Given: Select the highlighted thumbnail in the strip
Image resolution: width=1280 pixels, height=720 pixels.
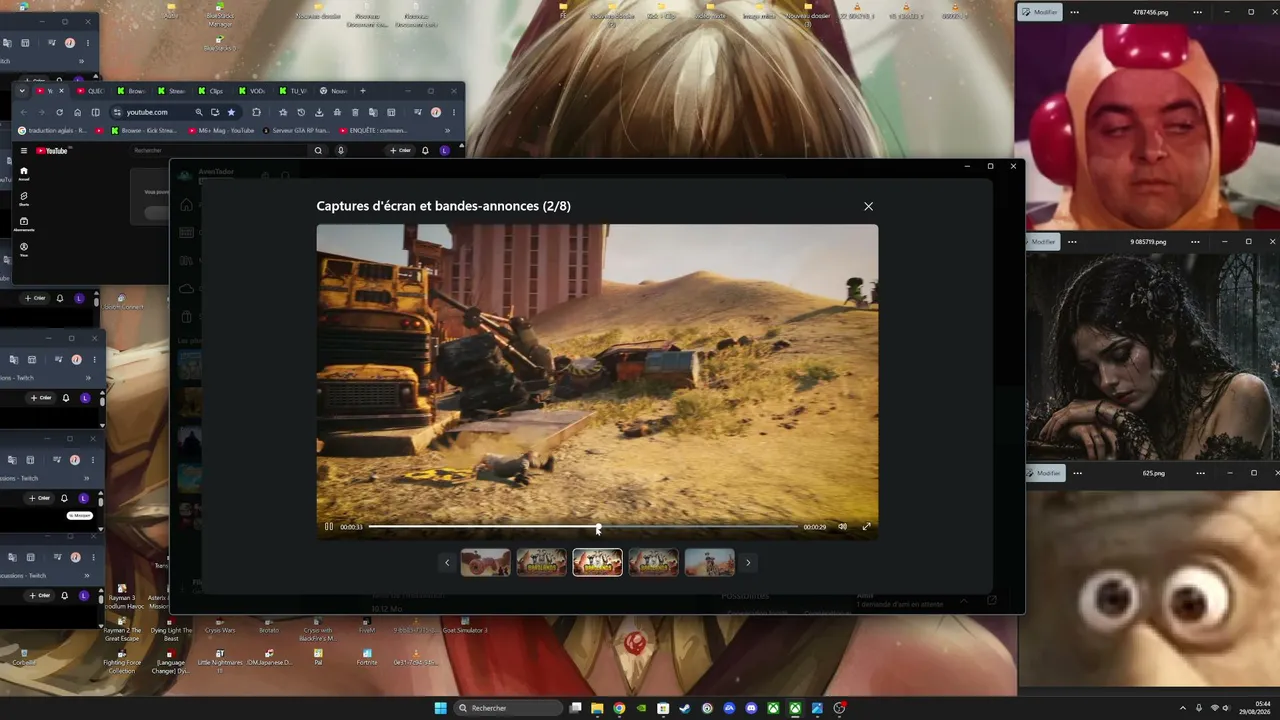Looking at the screenshot, I should tap(597, 563).
